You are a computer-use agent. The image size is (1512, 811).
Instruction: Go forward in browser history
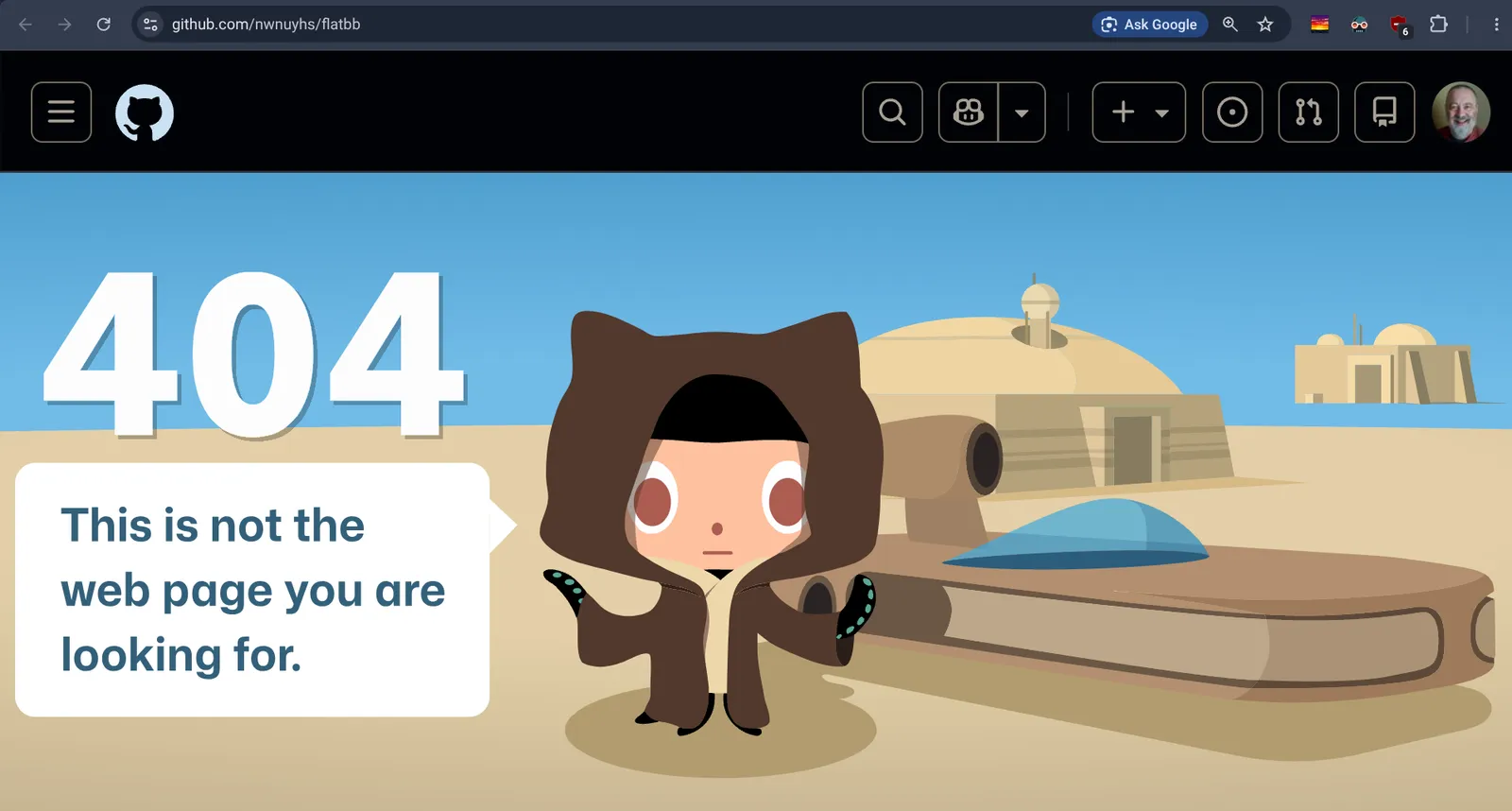[64, 25]
